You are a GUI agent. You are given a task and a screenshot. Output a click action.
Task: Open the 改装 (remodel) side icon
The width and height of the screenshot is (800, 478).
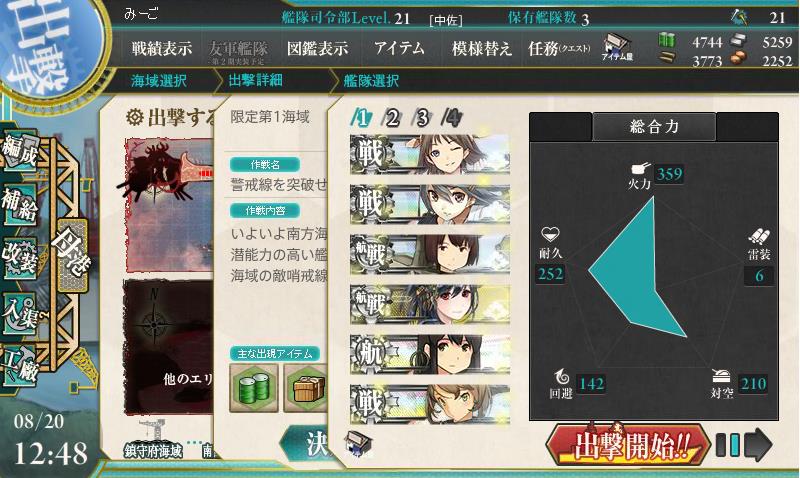tap(20, 259)
